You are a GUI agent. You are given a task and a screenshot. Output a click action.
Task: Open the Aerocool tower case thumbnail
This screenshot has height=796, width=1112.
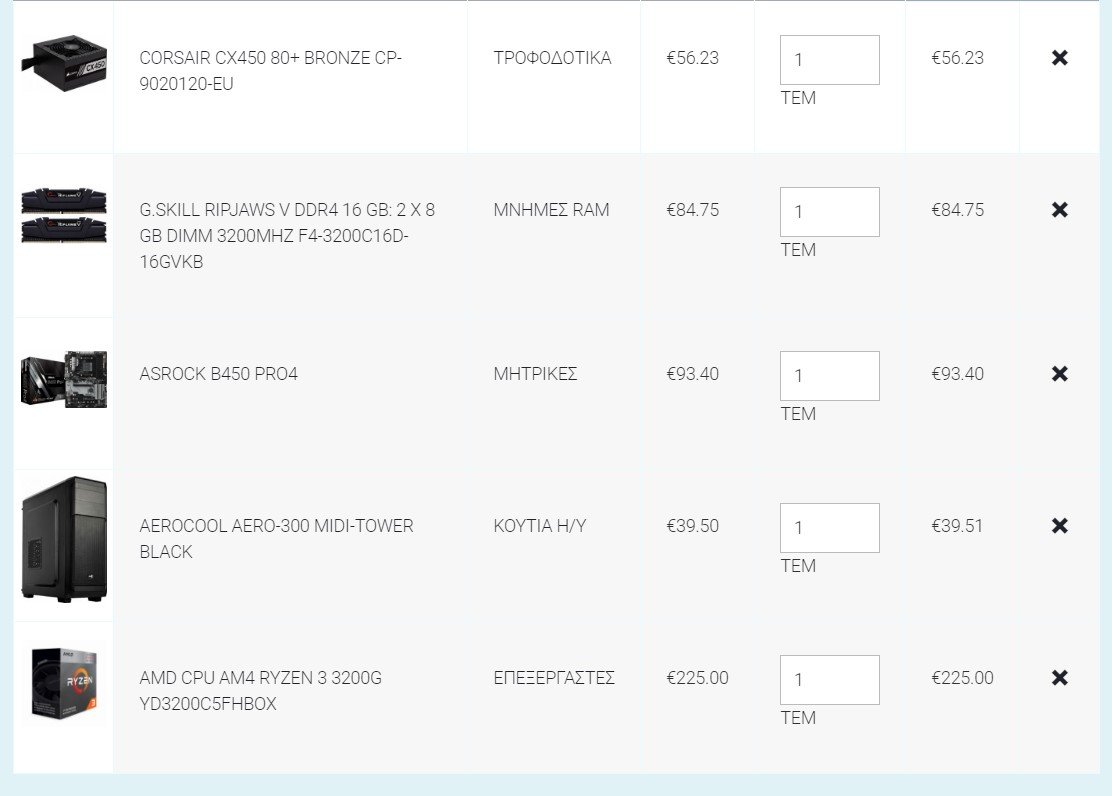[x=64, y=539]
